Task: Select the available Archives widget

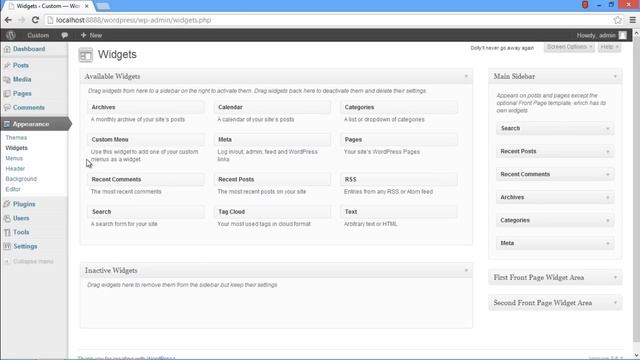Action: (x=146, y=107)
